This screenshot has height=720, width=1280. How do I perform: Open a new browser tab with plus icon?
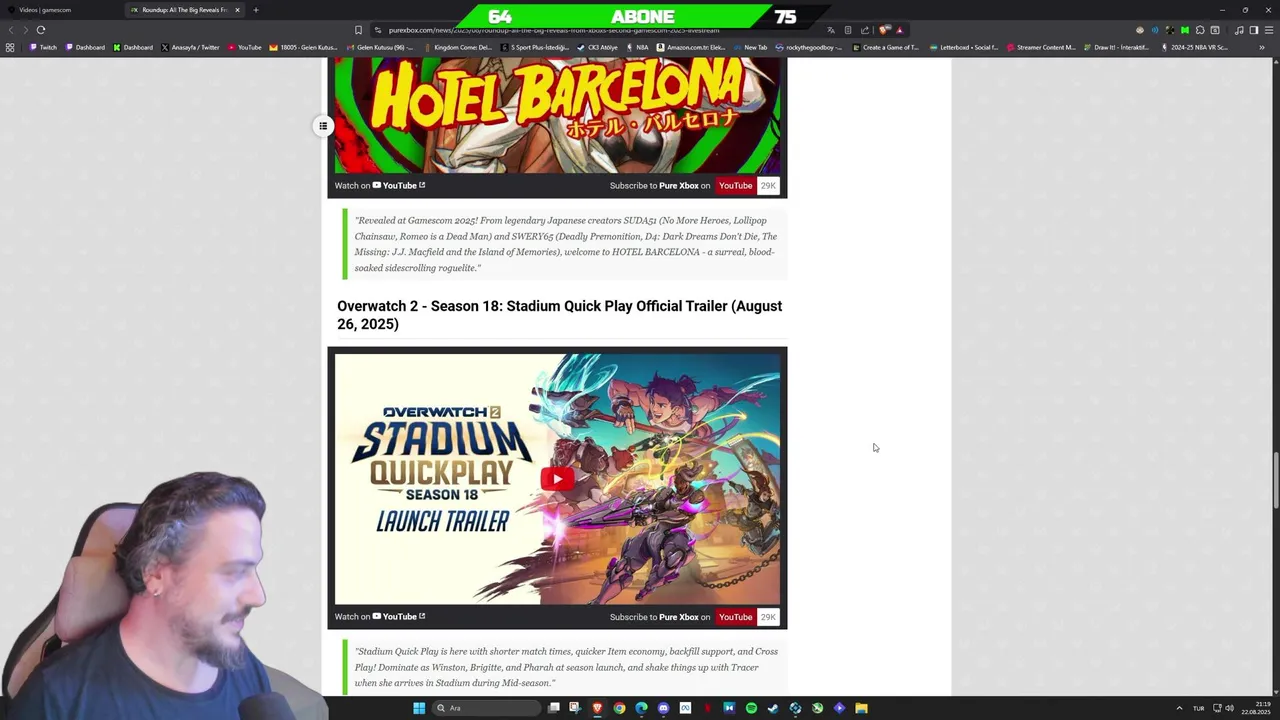(x=256, y=10)
